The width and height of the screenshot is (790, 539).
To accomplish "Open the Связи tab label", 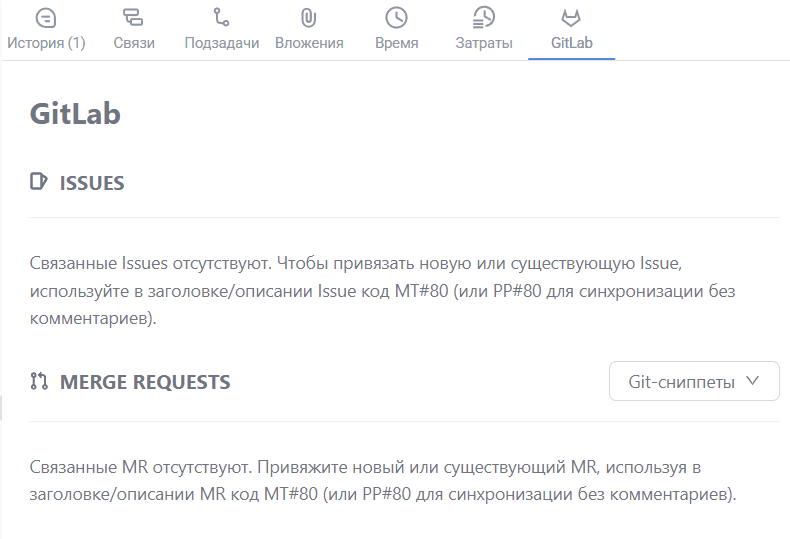I will (134, 43).
